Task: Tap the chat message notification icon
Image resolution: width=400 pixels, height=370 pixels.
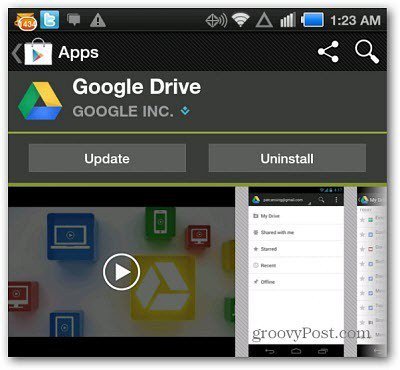Action: [73, 20]
